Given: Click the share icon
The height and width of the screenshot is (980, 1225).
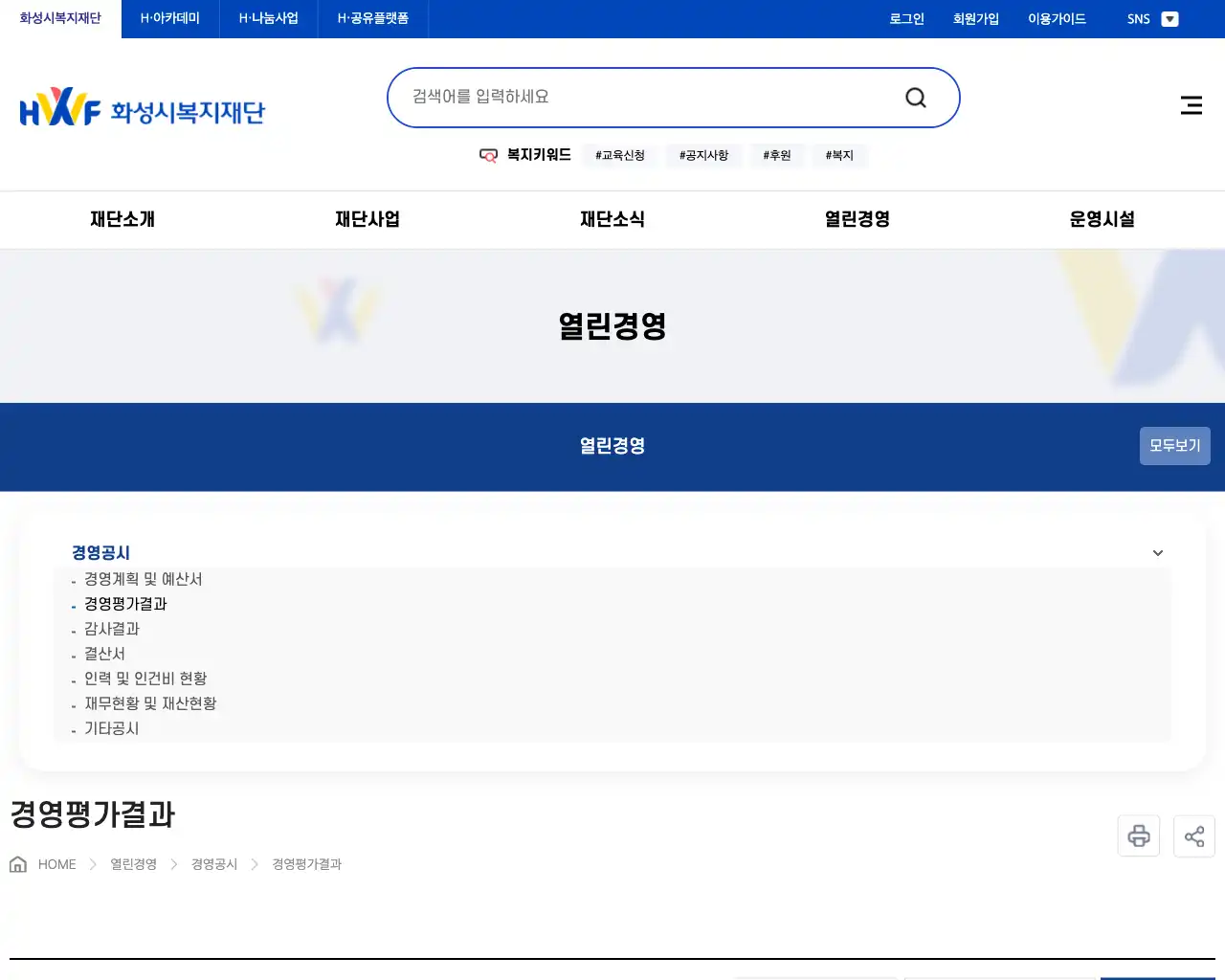Looking at the screenshot, I should pyautogui.click(x=1193, y=835).
